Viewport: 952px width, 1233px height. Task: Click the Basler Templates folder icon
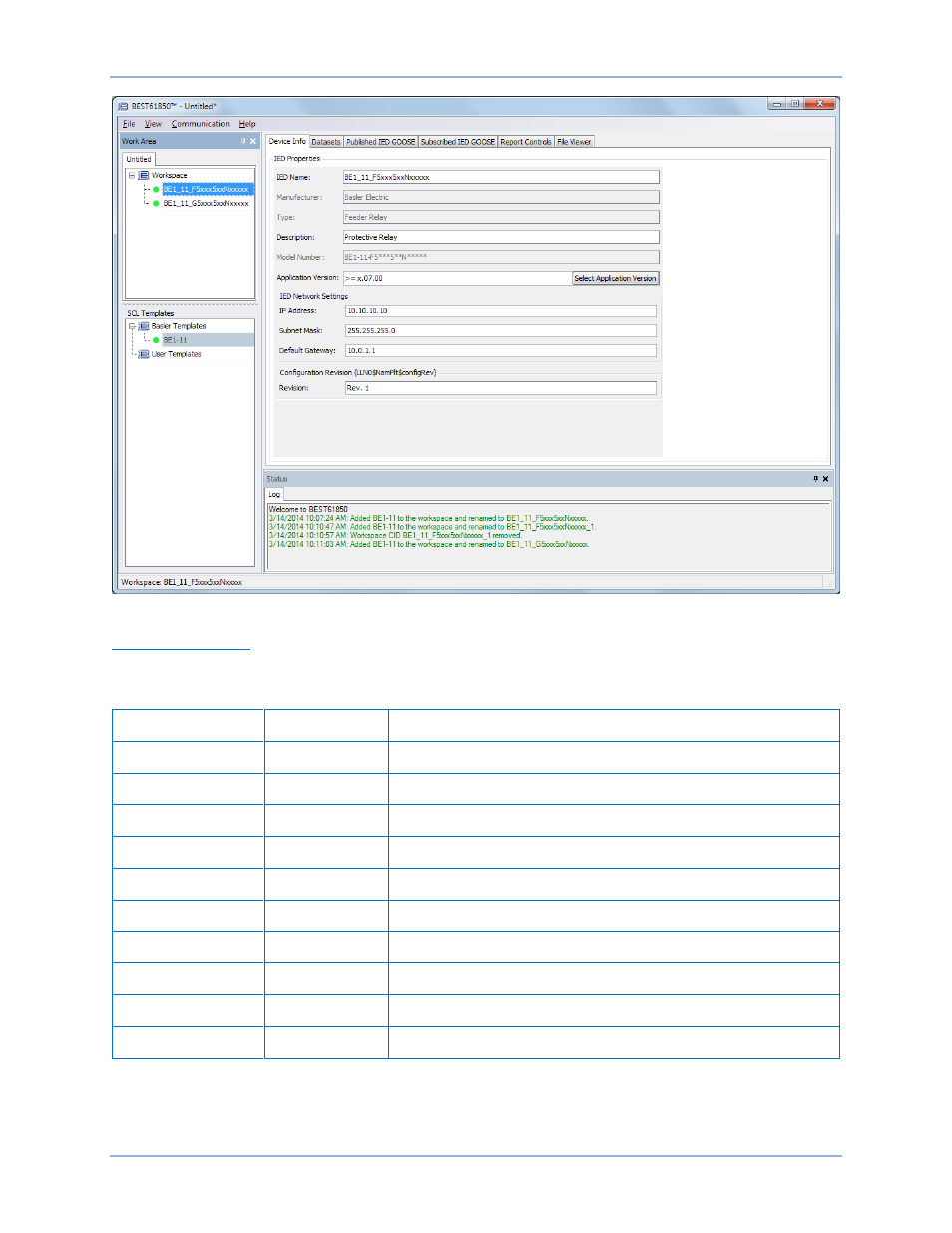coord(144,326)
